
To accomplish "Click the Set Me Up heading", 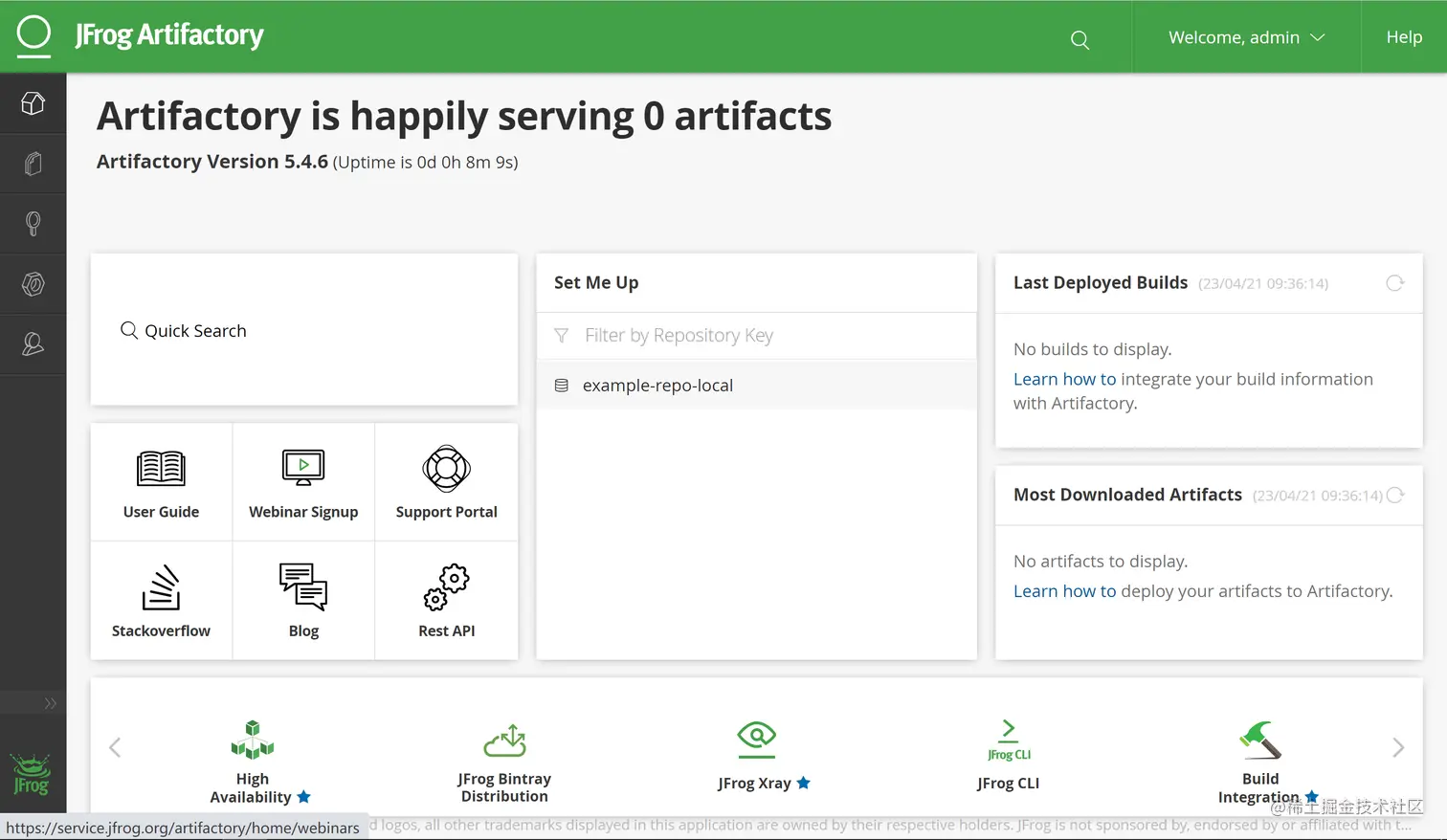I will [596, 282].
